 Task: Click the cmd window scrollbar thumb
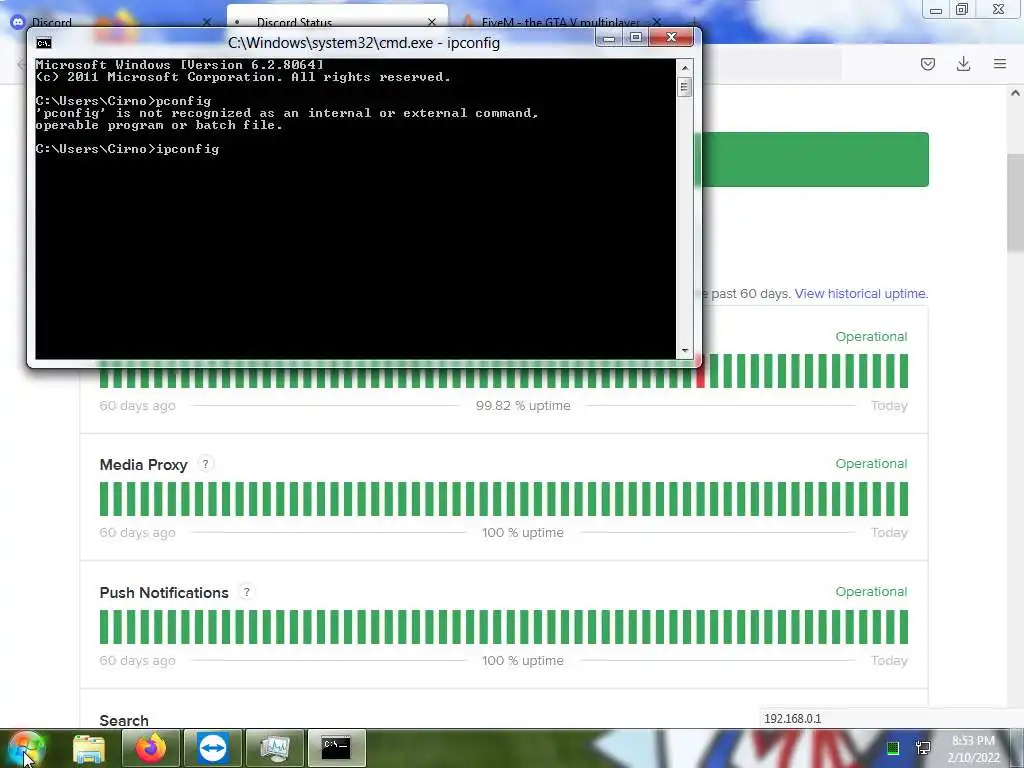(x=684, y=86)
